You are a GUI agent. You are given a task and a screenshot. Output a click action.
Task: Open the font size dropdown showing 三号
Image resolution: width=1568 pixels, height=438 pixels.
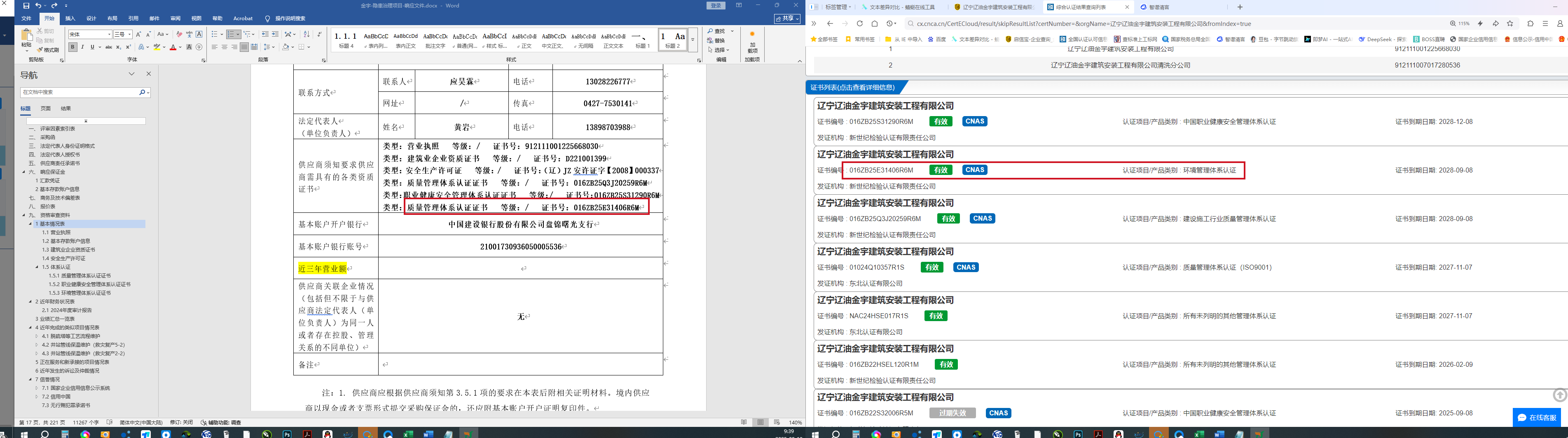coord(130,34)
